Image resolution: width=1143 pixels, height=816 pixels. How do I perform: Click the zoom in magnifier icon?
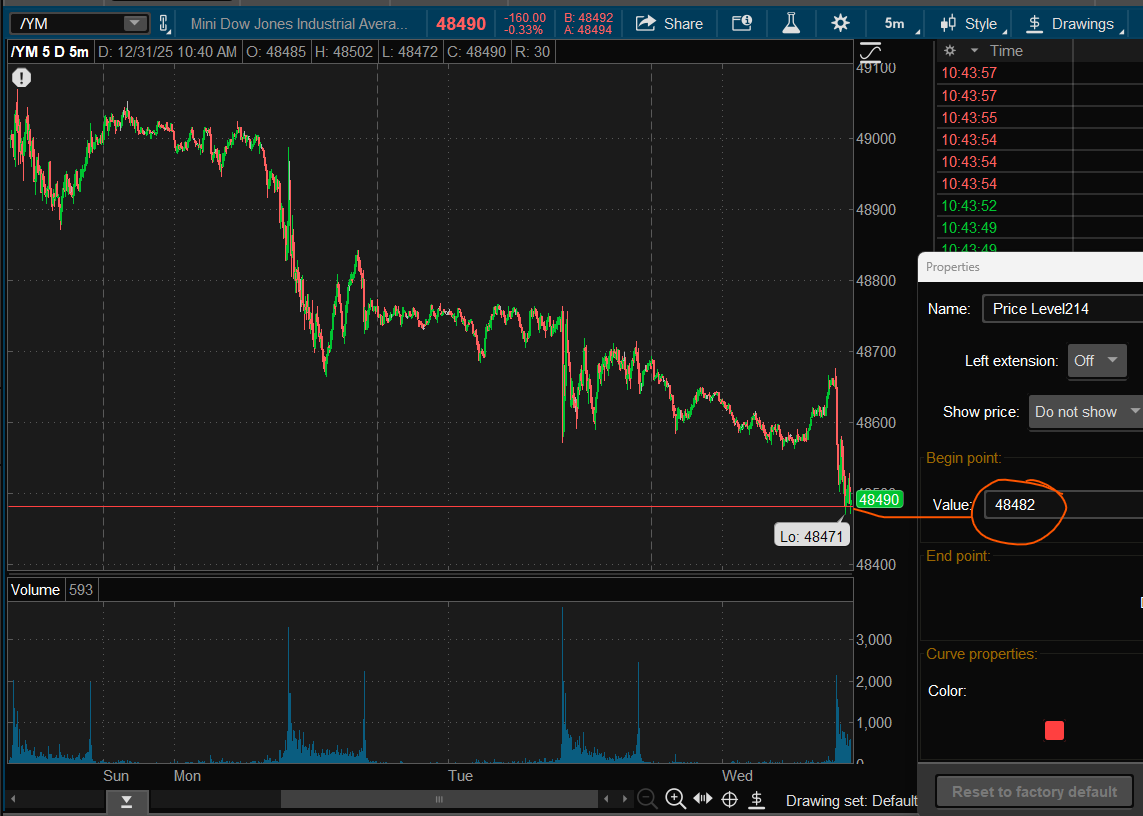(675, 799)
